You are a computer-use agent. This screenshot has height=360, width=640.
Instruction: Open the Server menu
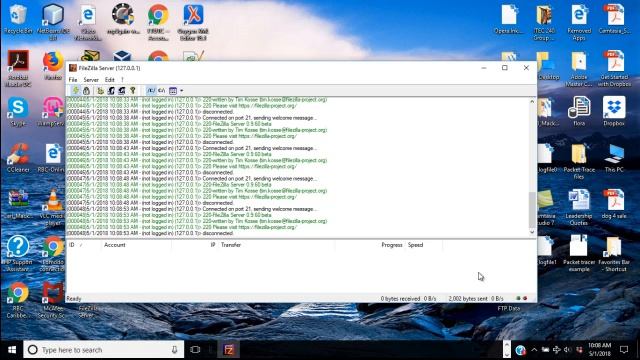91,80
